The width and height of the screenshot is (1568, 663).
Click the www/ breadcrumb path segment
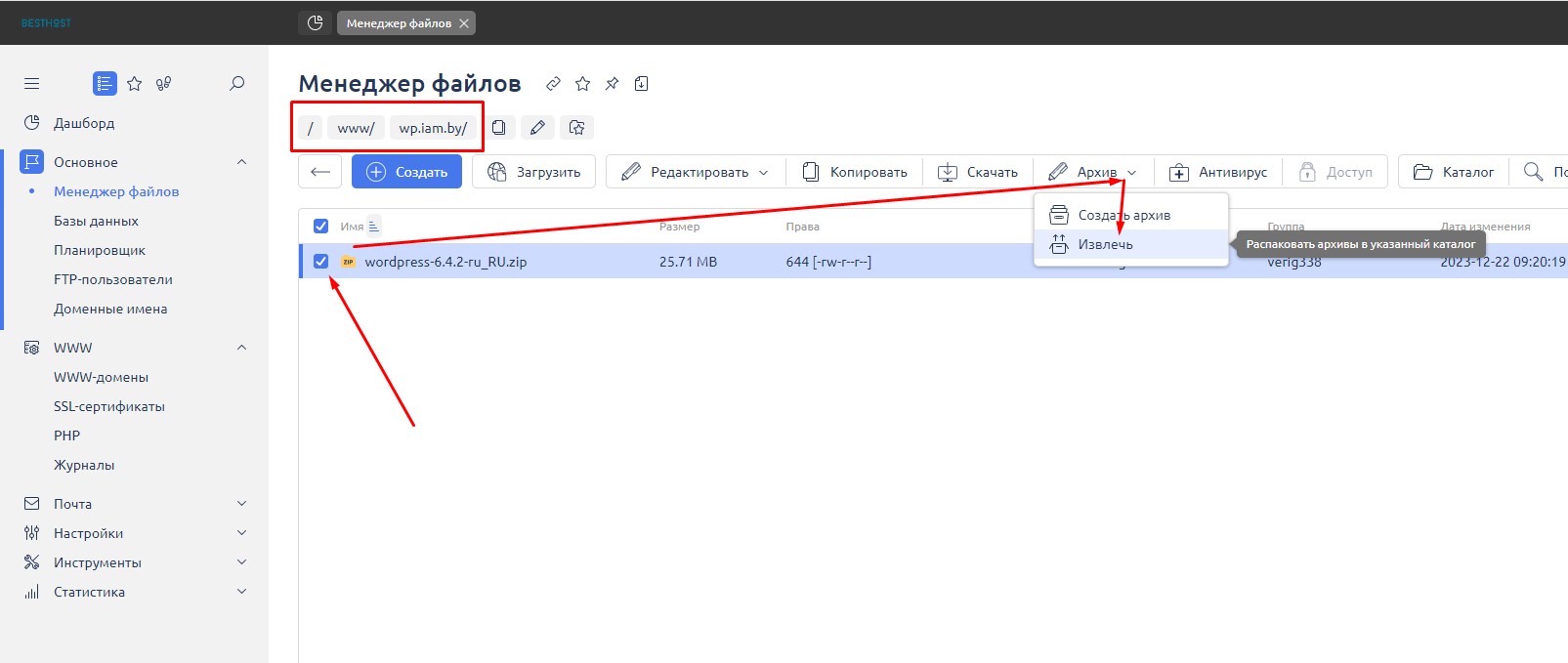tap(356, 128)
